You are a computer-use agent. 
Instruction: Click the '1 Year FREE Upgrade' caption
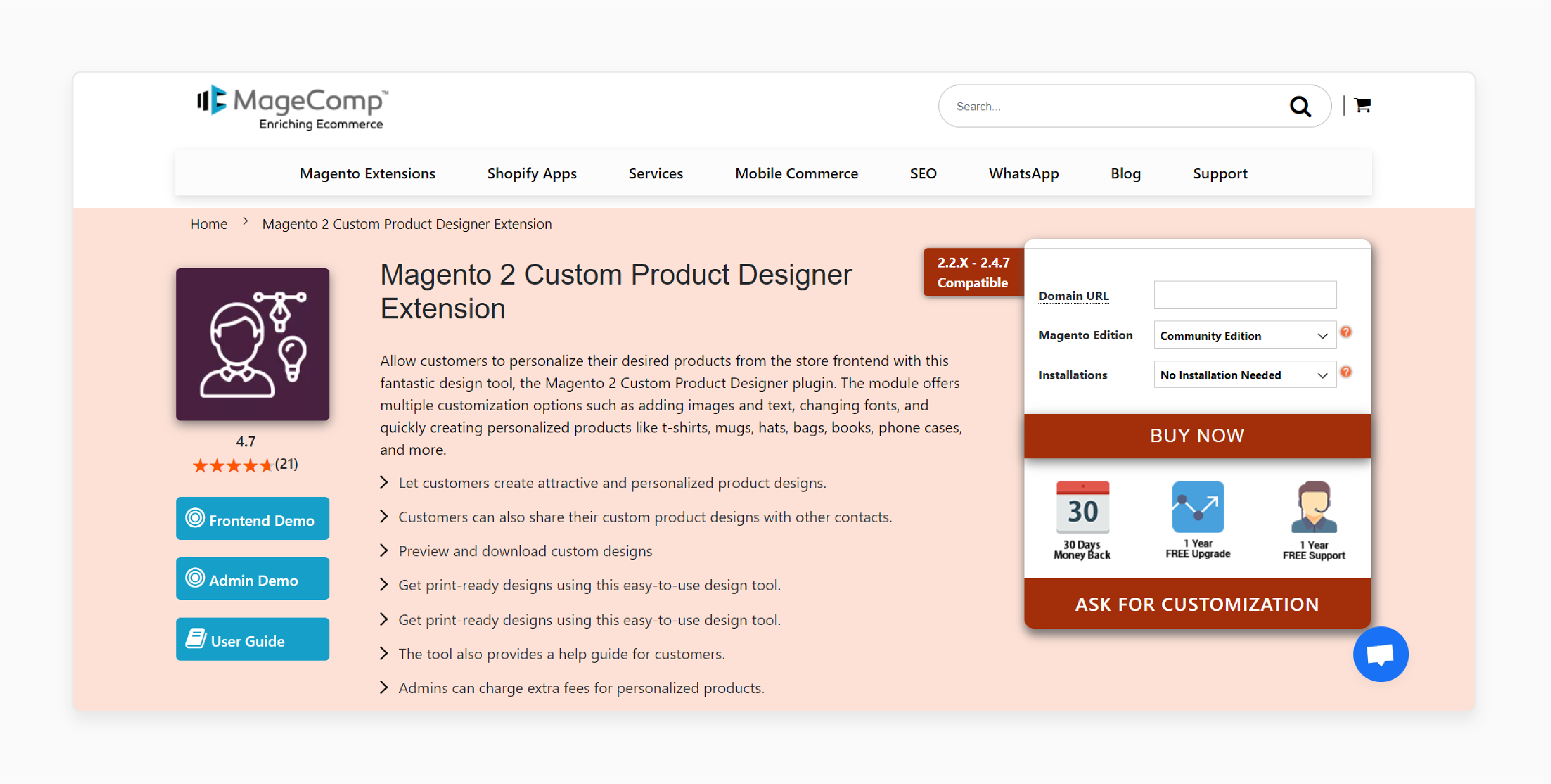click(x=1198, y=549)
